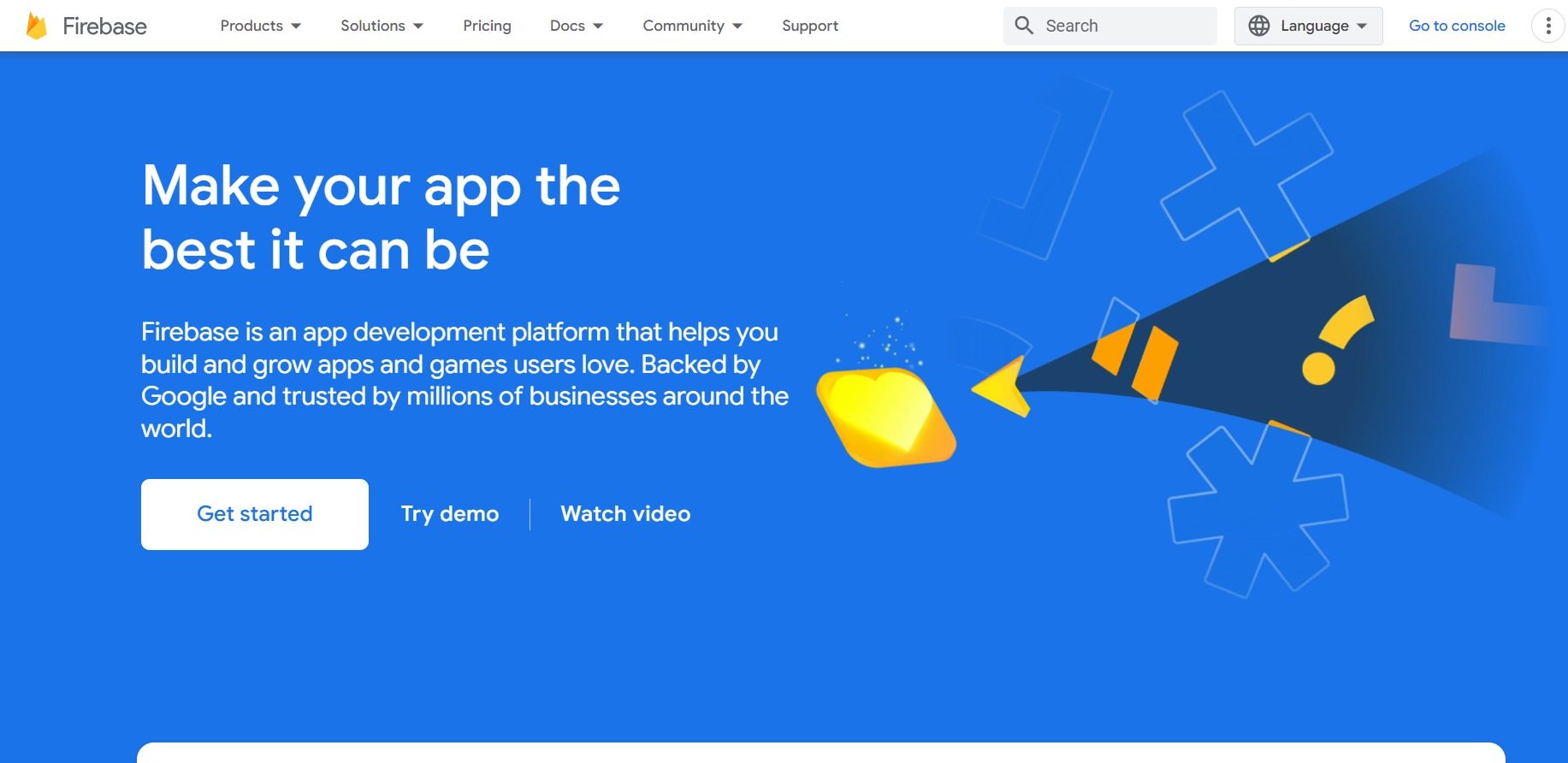Click the paragraph starting 'Firebase is an app development platform'

coord(464,380)
